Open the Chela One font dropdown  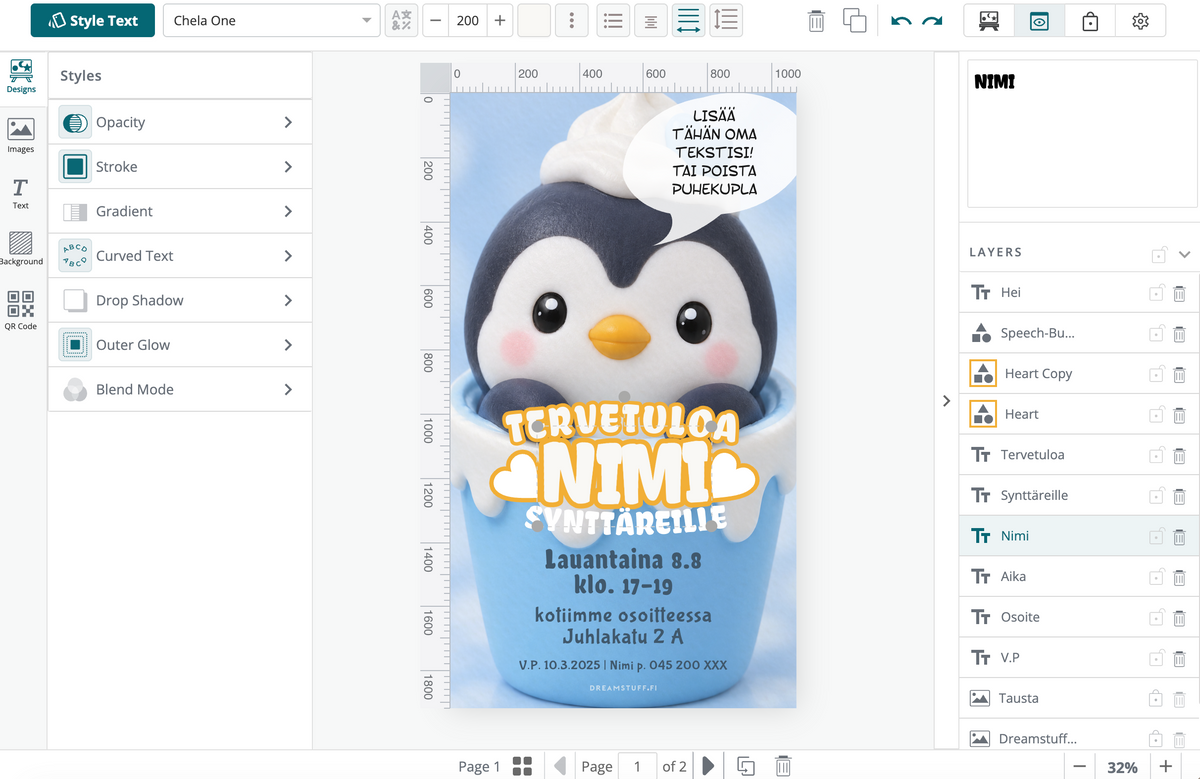coord(271,21)
